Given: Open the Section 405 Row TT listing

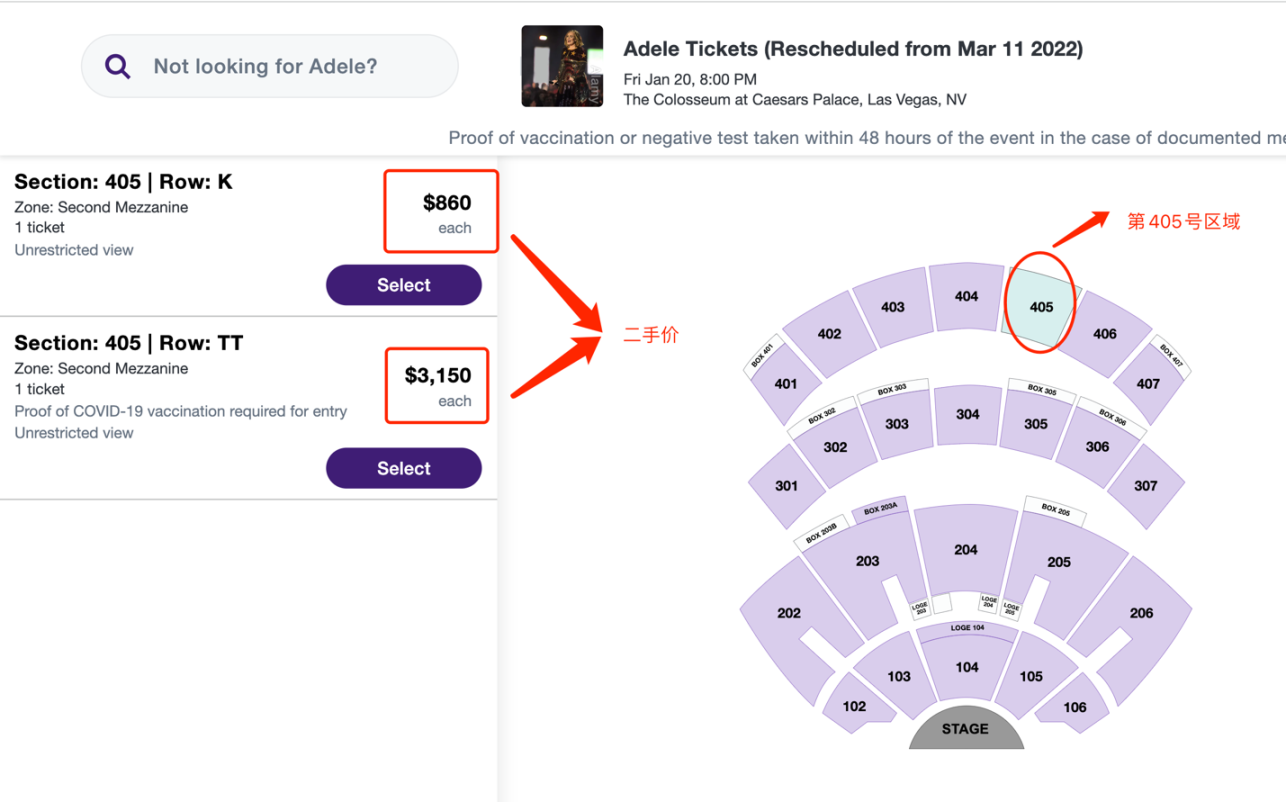Looking at the screenshot, I should pyautogui.click(x=128, y=343).
